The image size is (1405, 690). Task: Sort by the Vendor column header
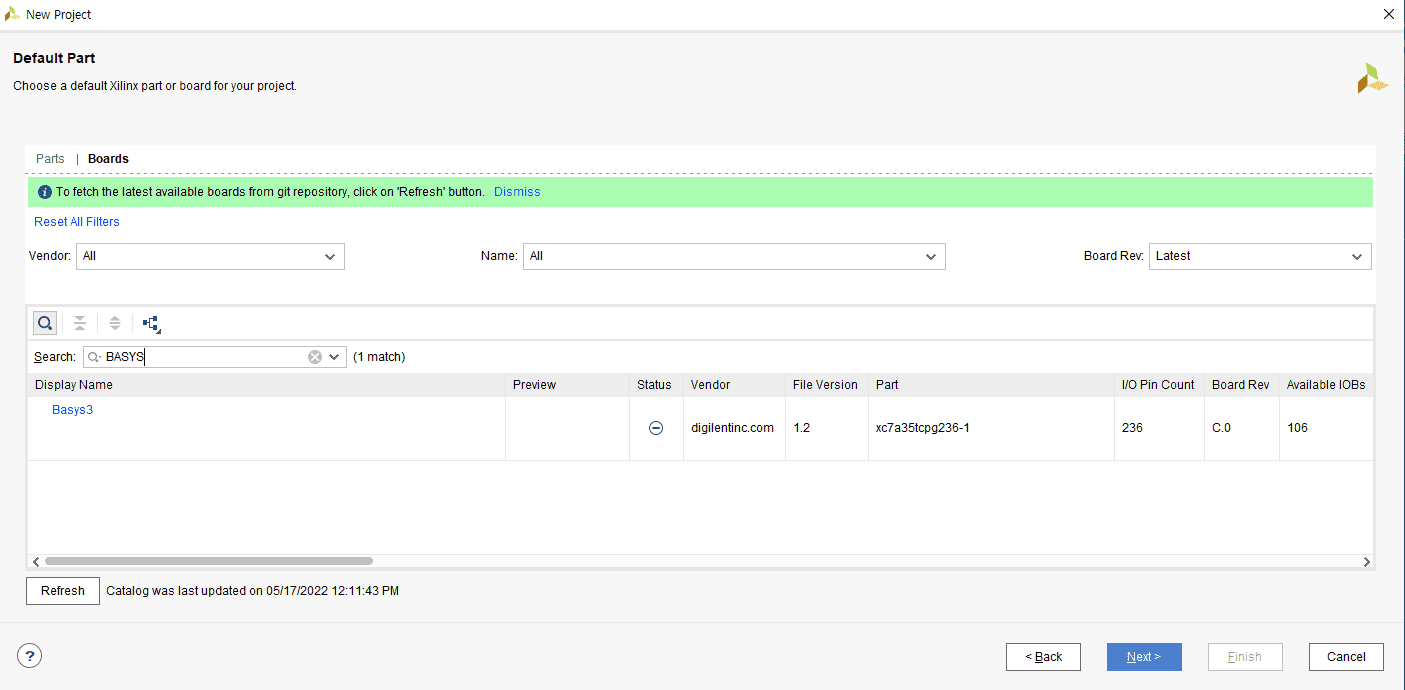[x=734, y=385]
